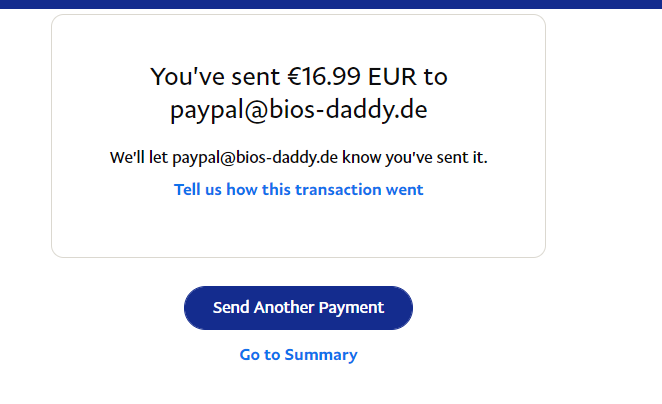Click the "know you've sent it." text
This screenshot has width=662, height=404.
(415, 157)
